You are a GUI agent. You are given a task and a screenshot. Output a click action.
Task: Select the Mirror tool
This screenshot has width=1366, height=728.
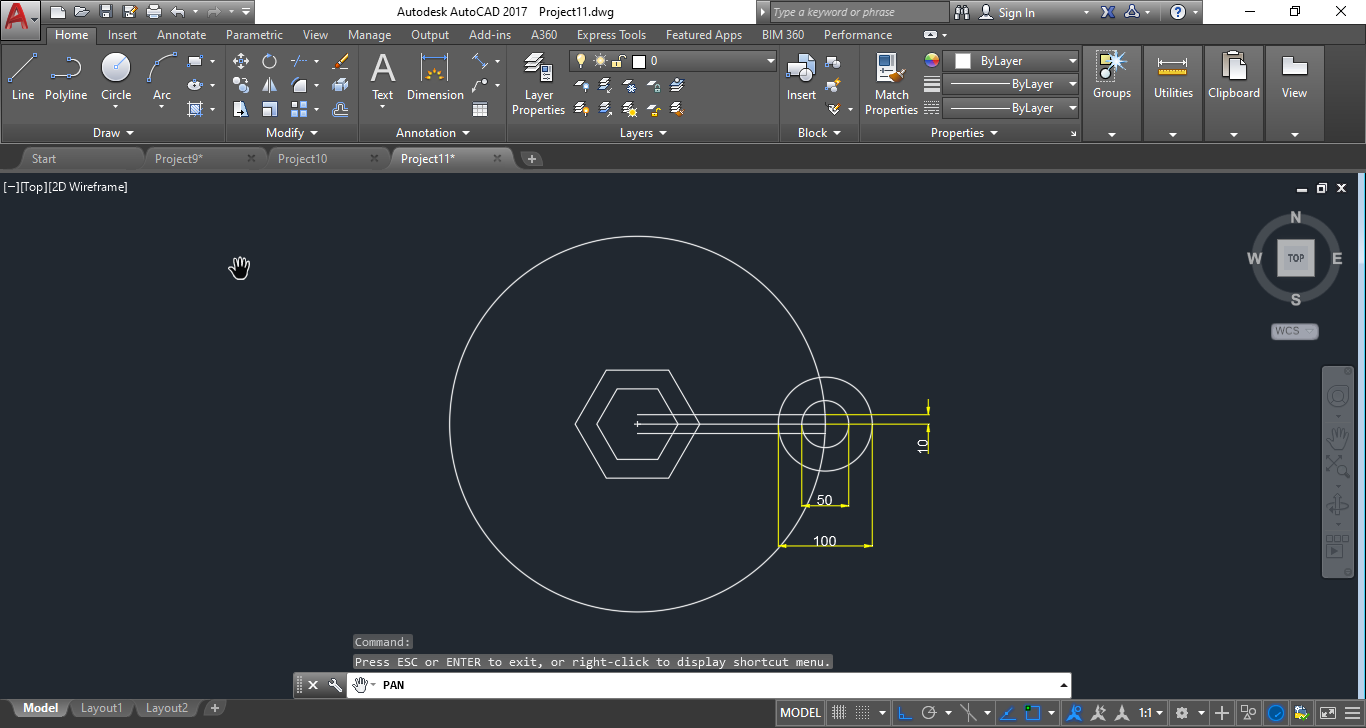pos(269,84)
